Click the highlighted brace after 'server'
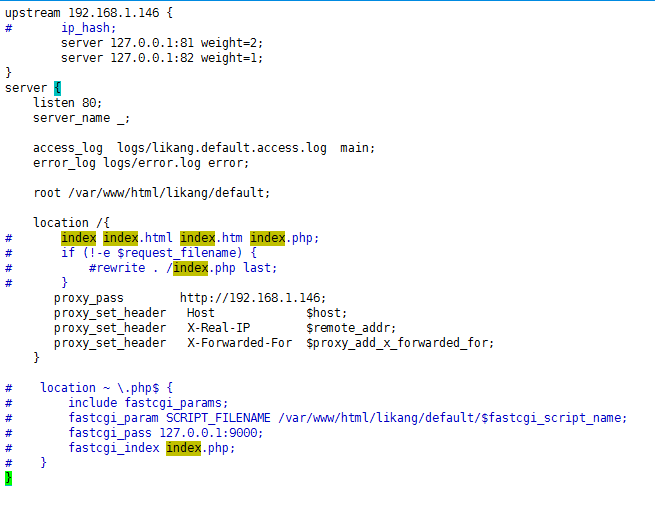The height and width of the screenshot is (511, 655). click(x=58, y=88)
